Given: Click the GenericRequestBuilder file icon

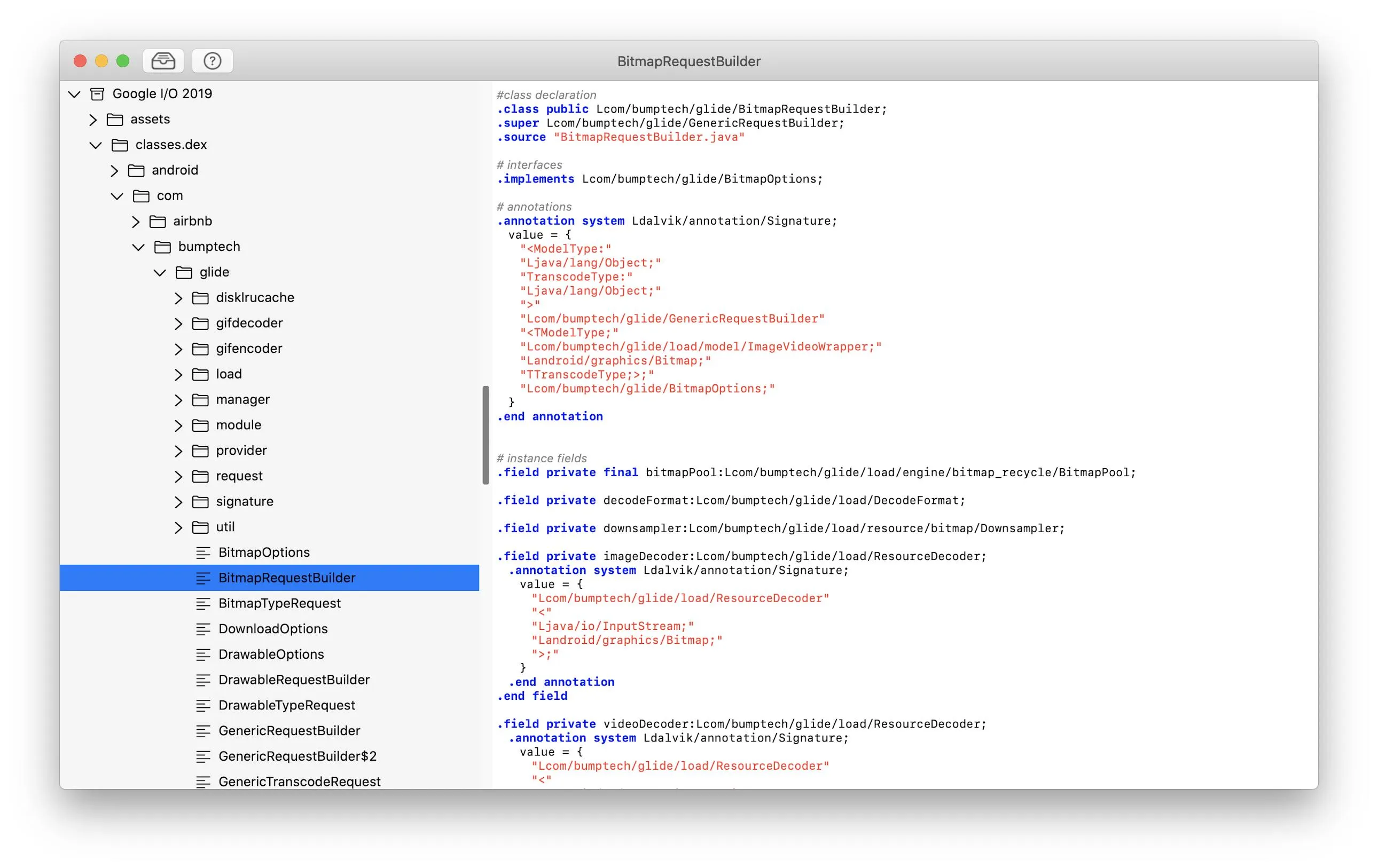Looking at the screenshot, I should click(x=203, y=731).
